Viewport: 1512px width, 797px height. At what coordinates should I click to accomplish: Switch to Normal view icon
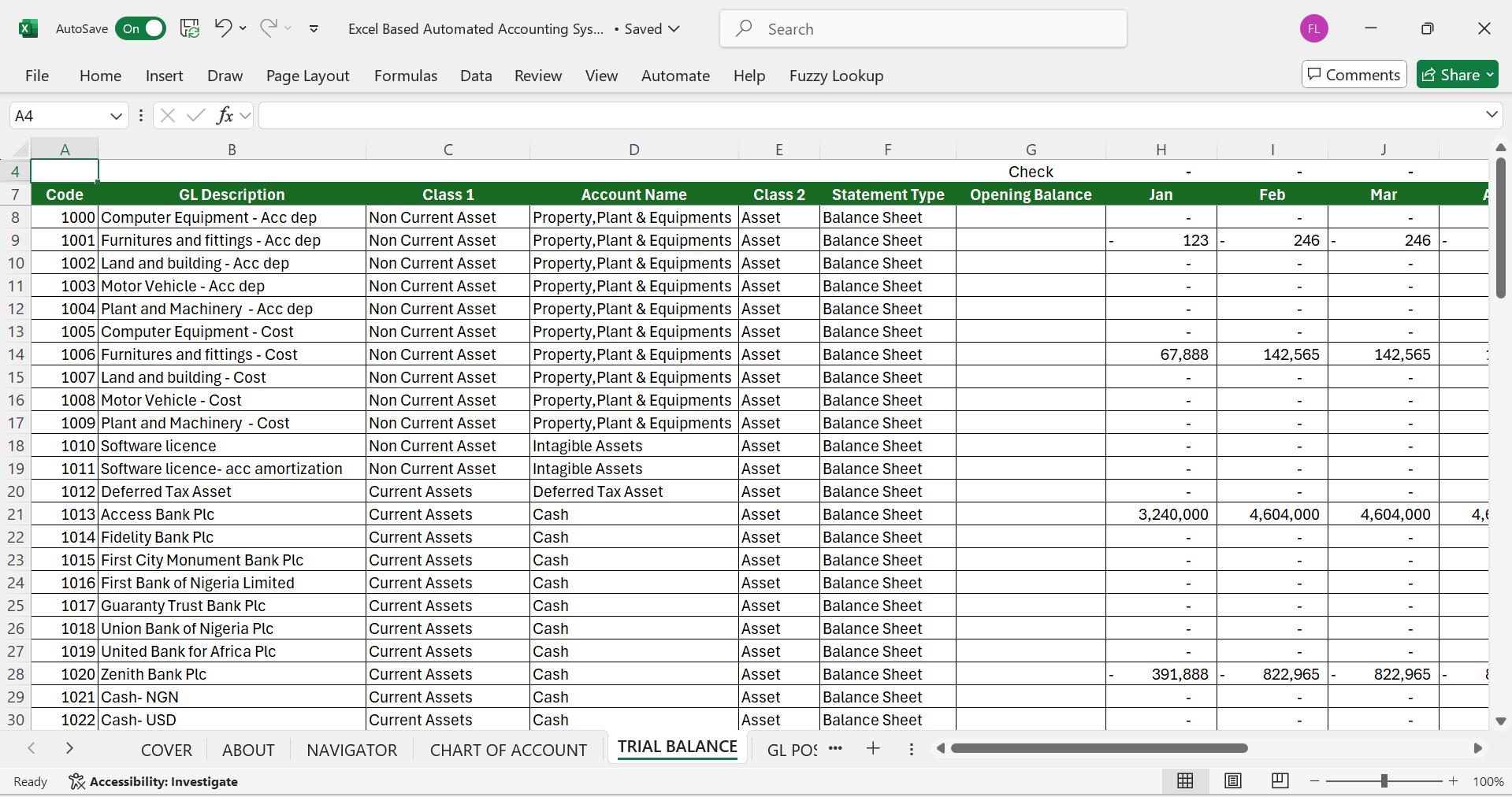pyautogui.click(x=1185, y=780)
